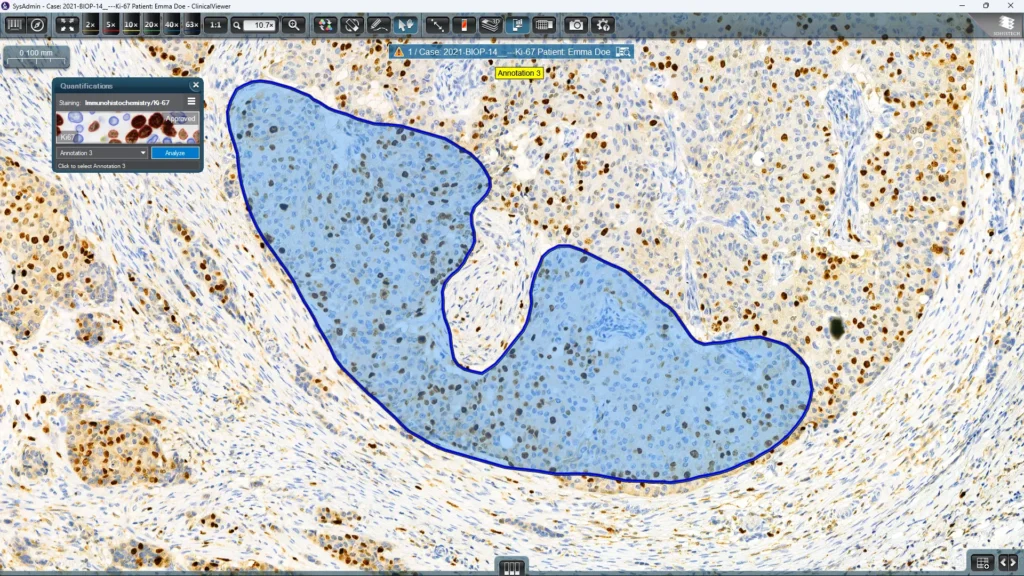Toggle the quantifications panel toolbar icon
Image resolution: width=1024 pixels, height=576 pixels.
(x=517, y=25)
